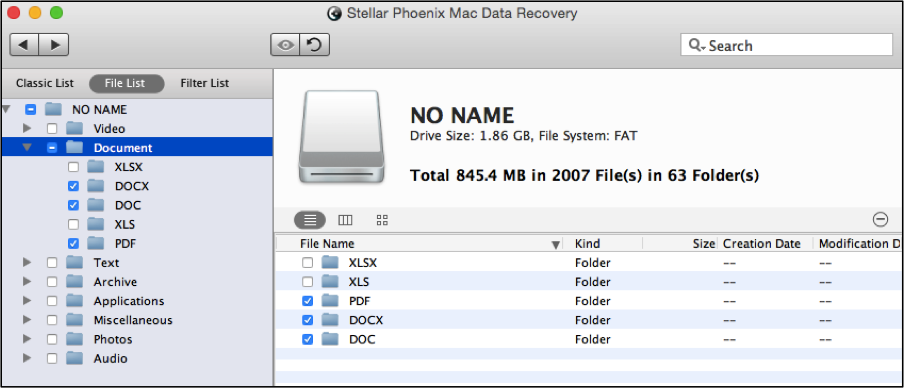
Task: Expand the Archive folder tree
Action: tap(27, 282)
